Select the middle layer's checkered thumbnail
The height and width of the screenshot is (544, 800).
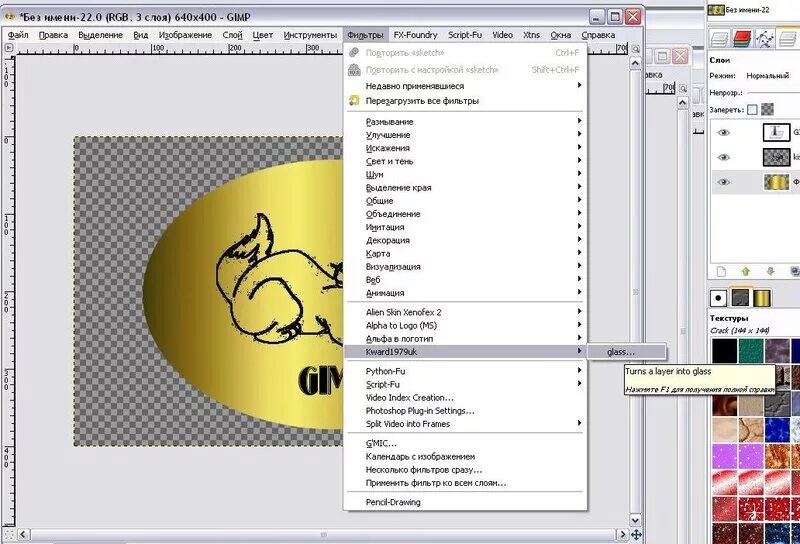(776, 157)
